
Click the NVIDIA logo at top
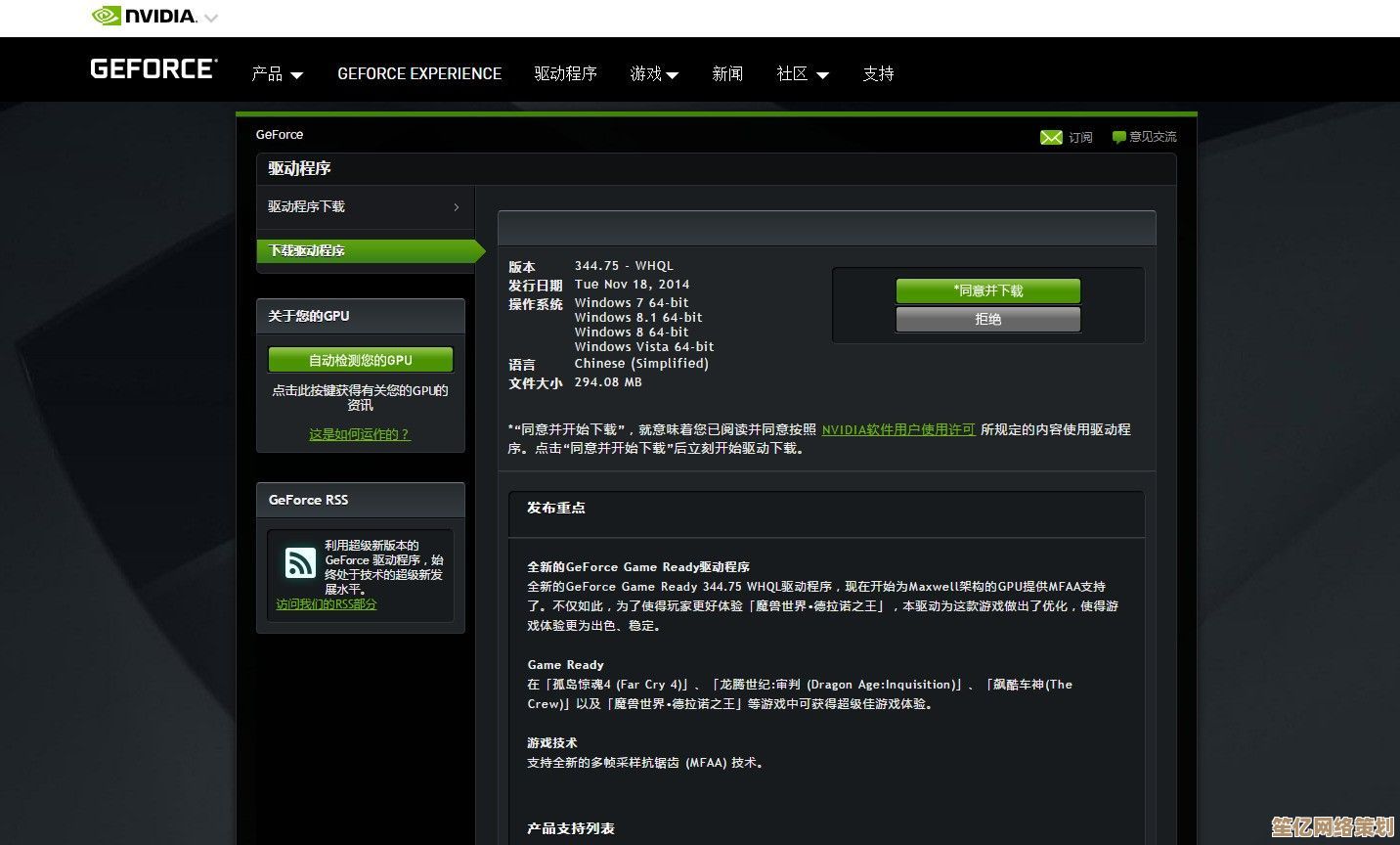click(x=144, y=17)
